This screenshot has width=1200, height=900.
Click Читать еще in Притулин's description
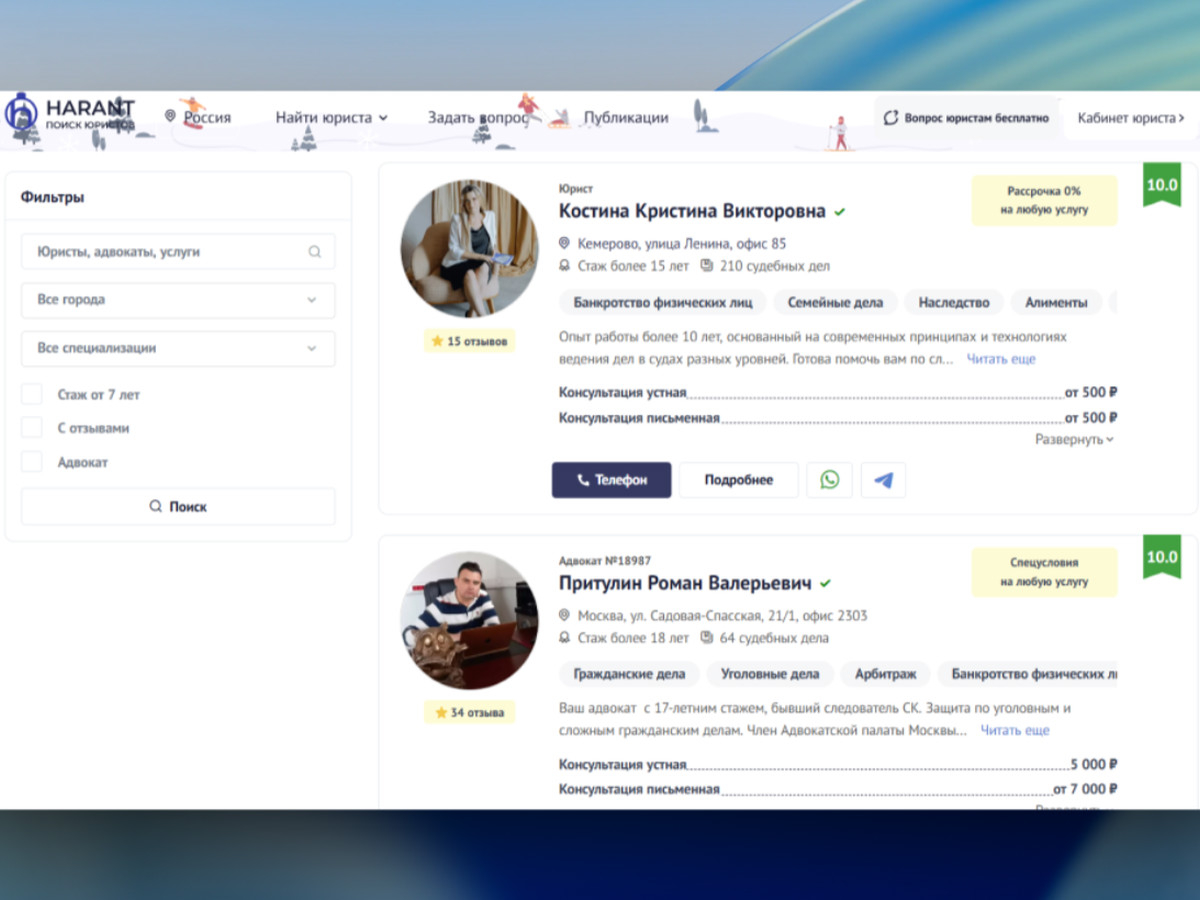point(1015,731)
